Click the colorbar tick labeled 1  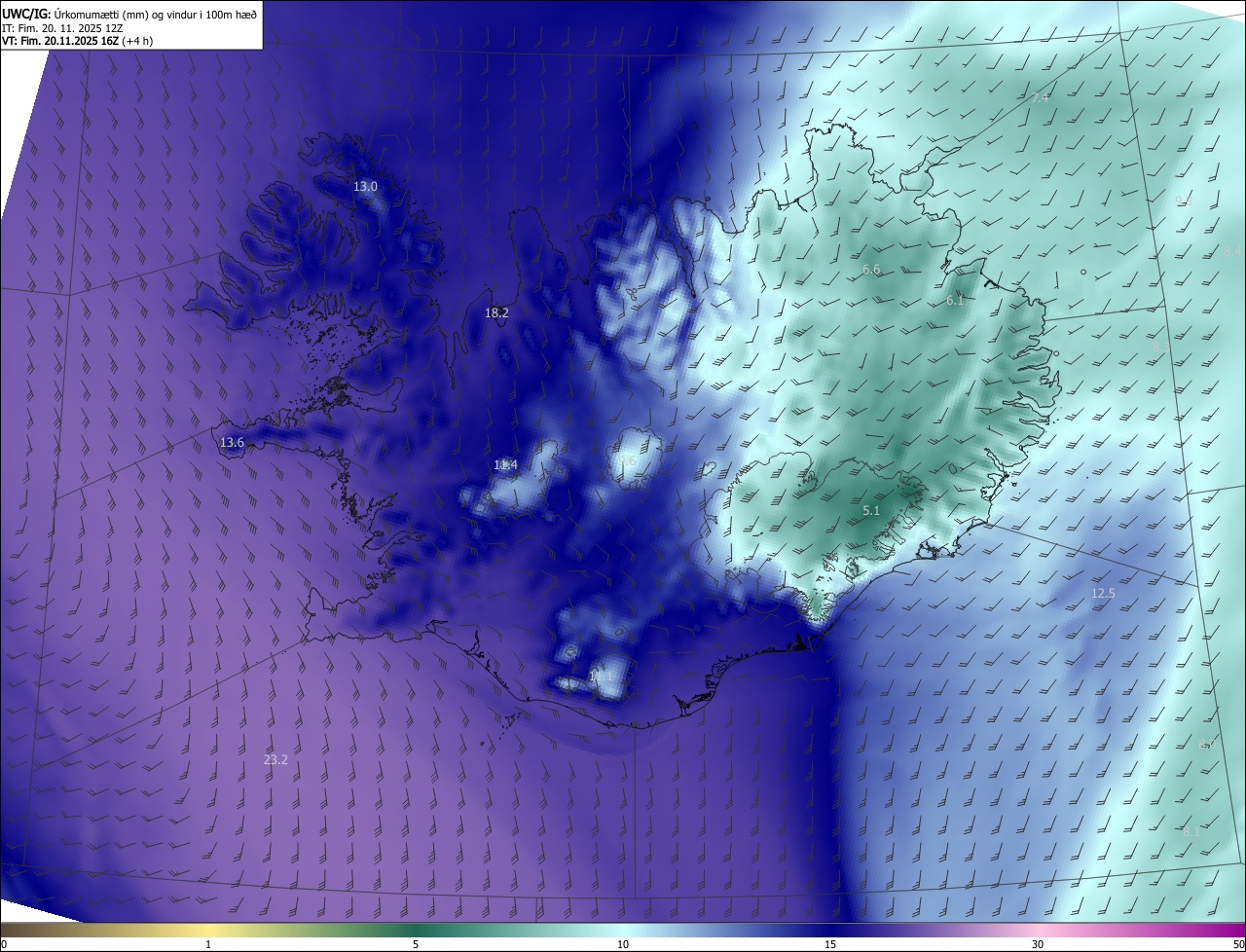[x=208, y=944]
